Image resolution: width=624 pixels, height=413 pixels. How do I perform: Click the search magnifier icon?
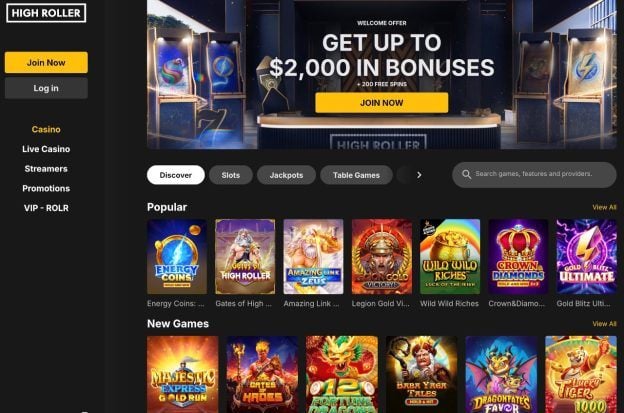[x=466, y=174]
